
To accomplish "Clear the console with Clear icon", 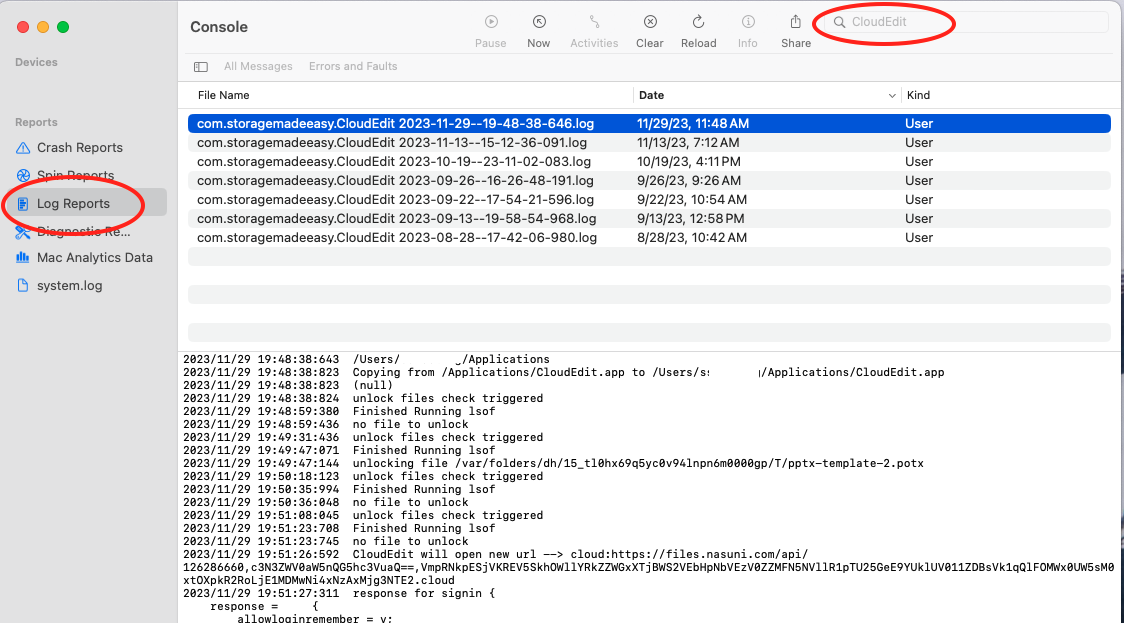I will click(x=650, y=22).
